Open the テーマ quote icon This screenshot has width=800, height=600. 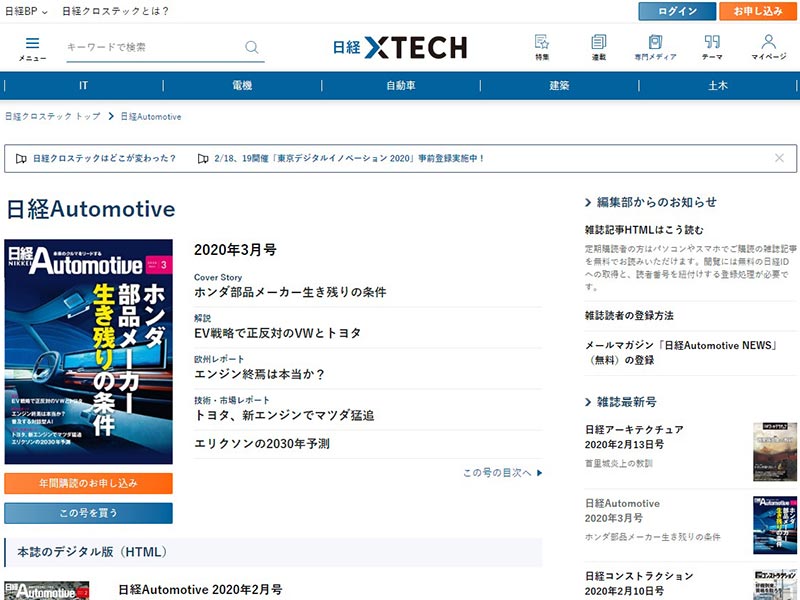712,47
